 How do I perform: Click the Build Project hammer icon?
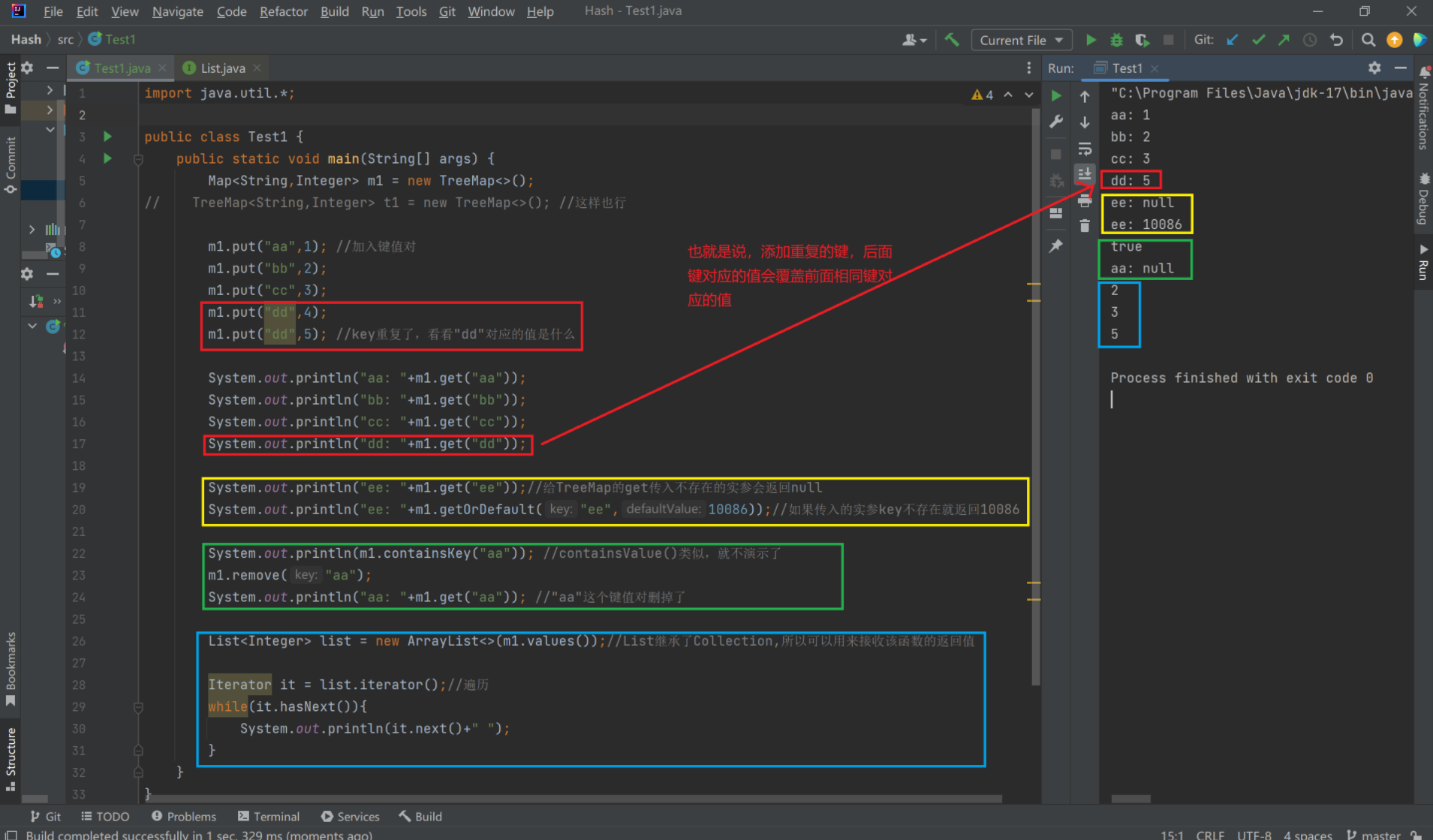[952, 40]
